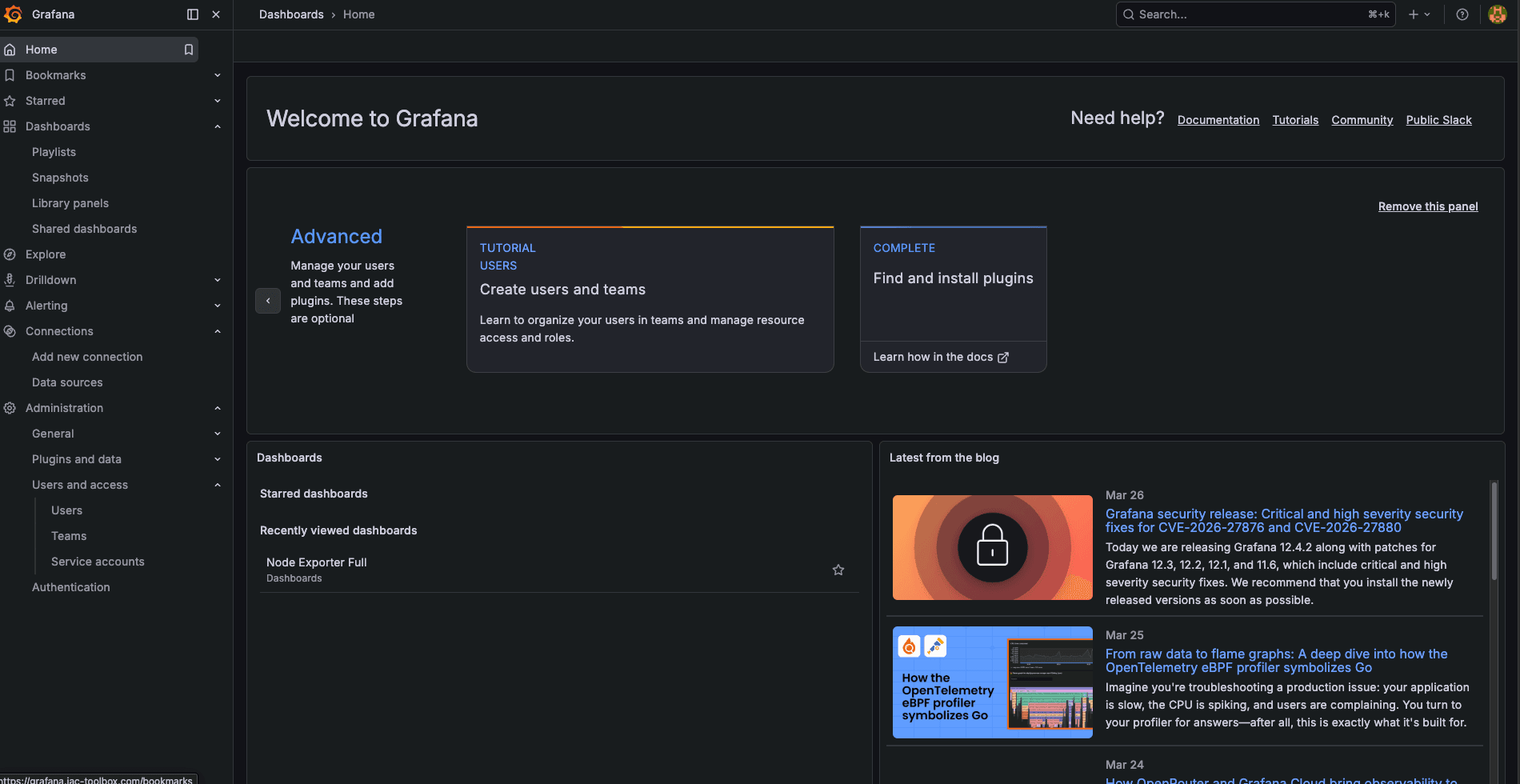Click the eBPF profiler blog thumbnail
This screenshot has width=1520, height=784.
pos(993,682)
